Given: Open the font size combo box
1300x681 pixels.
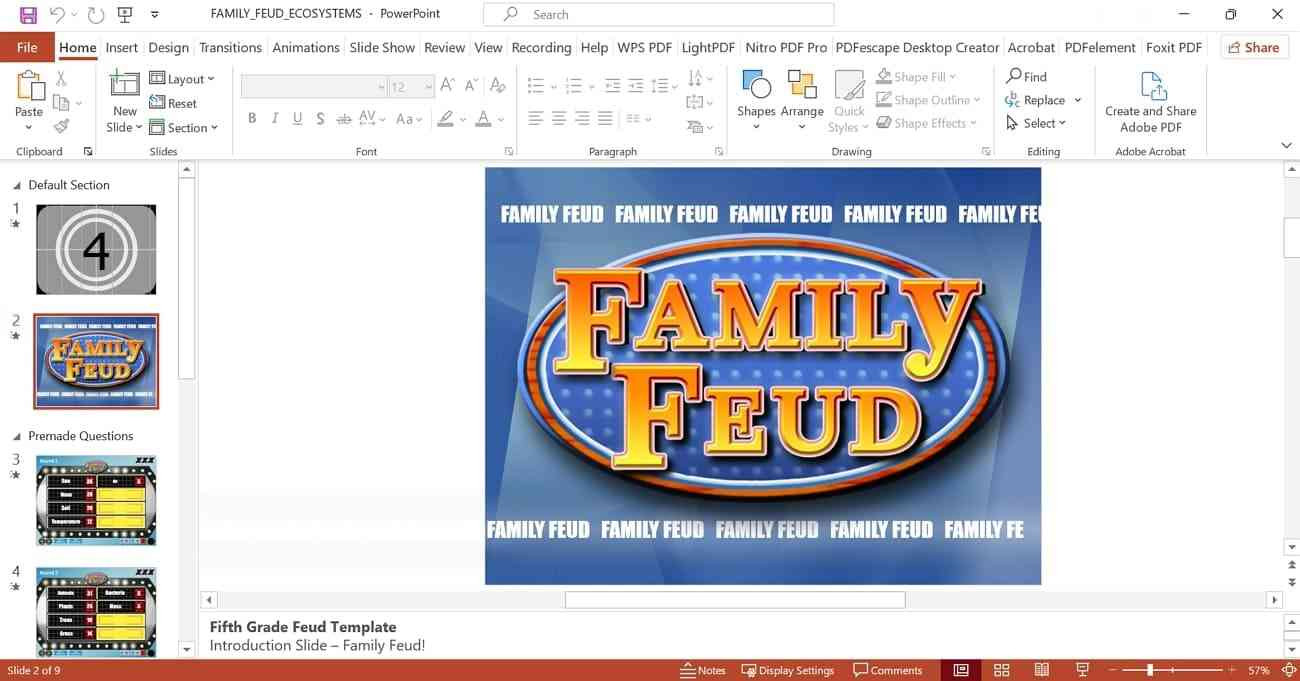Looking at the screenshot, I should click(x=412, y=86).
